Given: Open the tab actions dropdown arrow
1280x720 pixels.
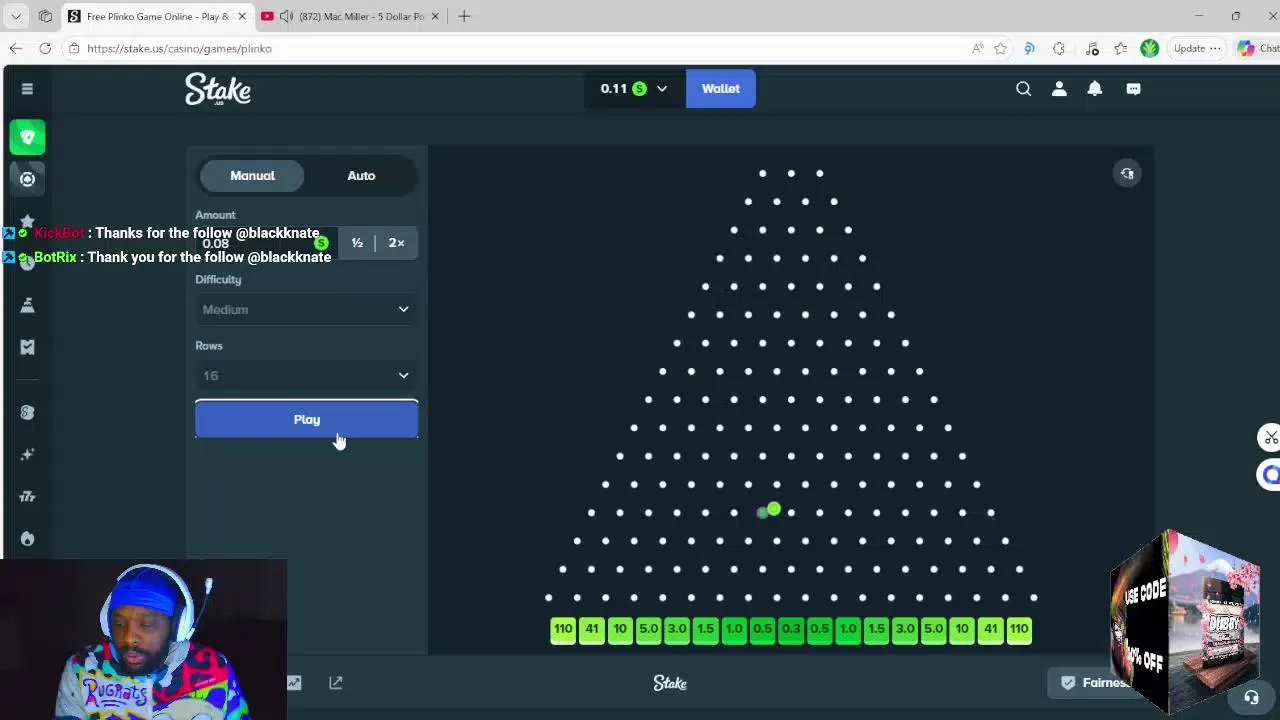Looking at the screenshot, I should (x=16, y=16).
